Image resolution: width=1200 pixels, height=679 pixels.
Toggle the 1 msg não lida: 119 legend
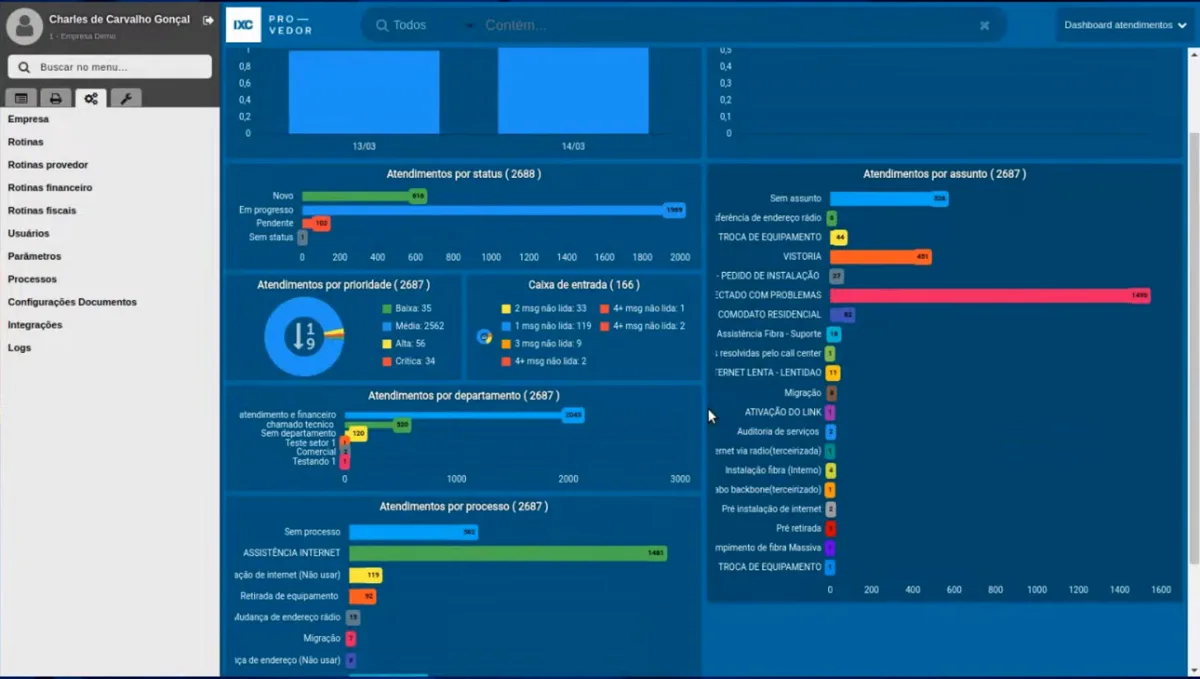pos(546,326)
